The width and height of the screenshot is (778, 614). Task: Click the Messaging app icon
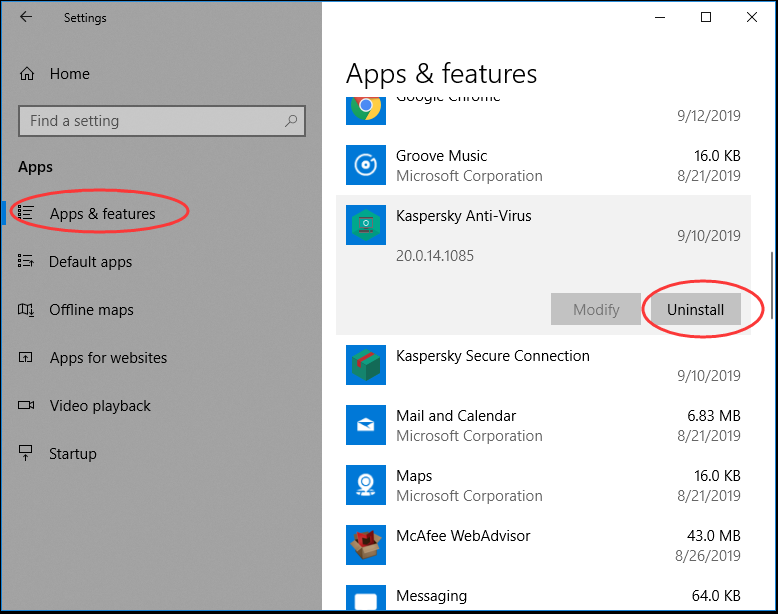[366, 598]
